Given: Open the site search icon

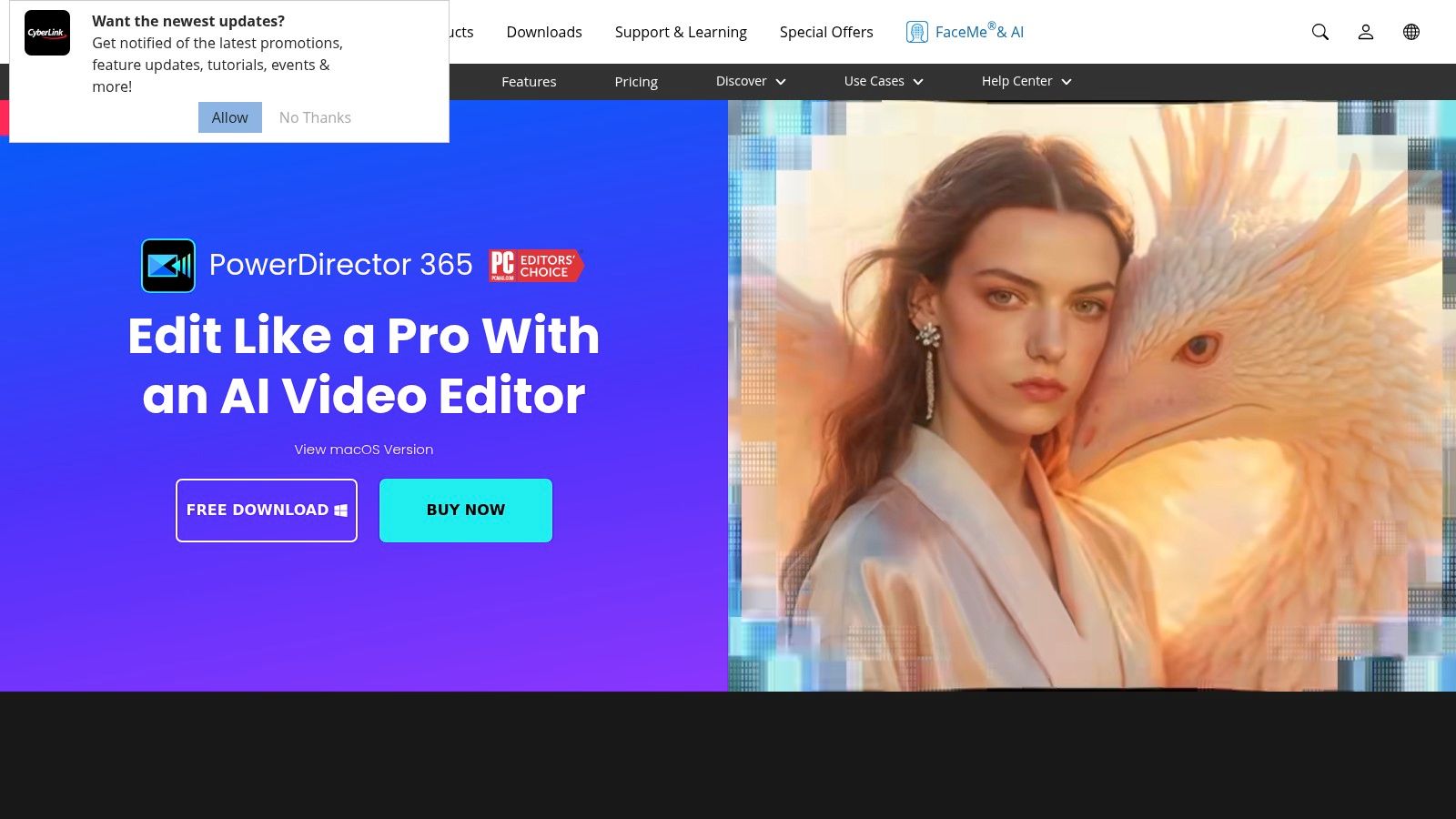Looking at the screenshot, I should pos(1320,32).
